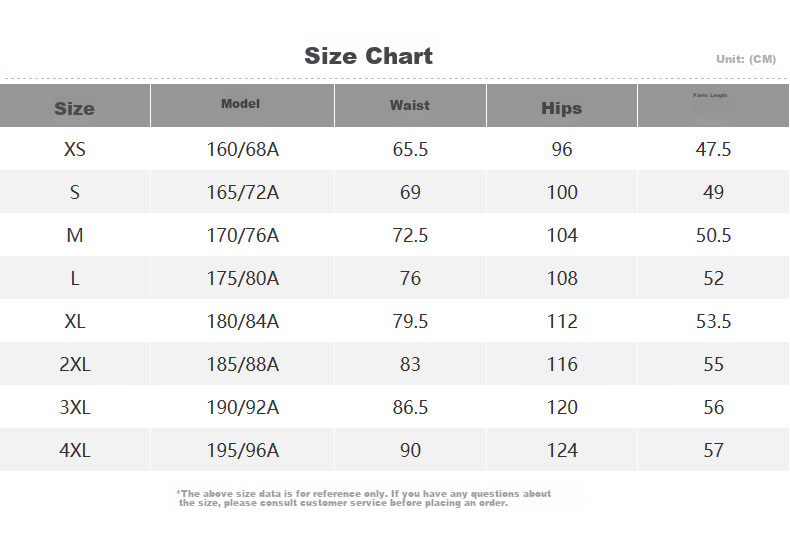Select the 3XL size label
Image resolution: width=790 pixels, height=557 pixels.
[x=75, y=407]
